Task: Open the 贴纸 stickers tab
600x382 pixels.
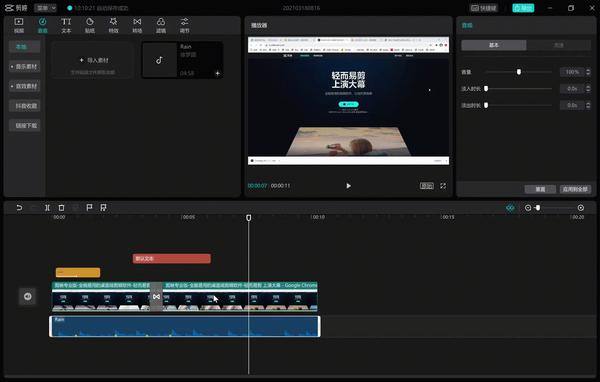Action: (90, 25)
